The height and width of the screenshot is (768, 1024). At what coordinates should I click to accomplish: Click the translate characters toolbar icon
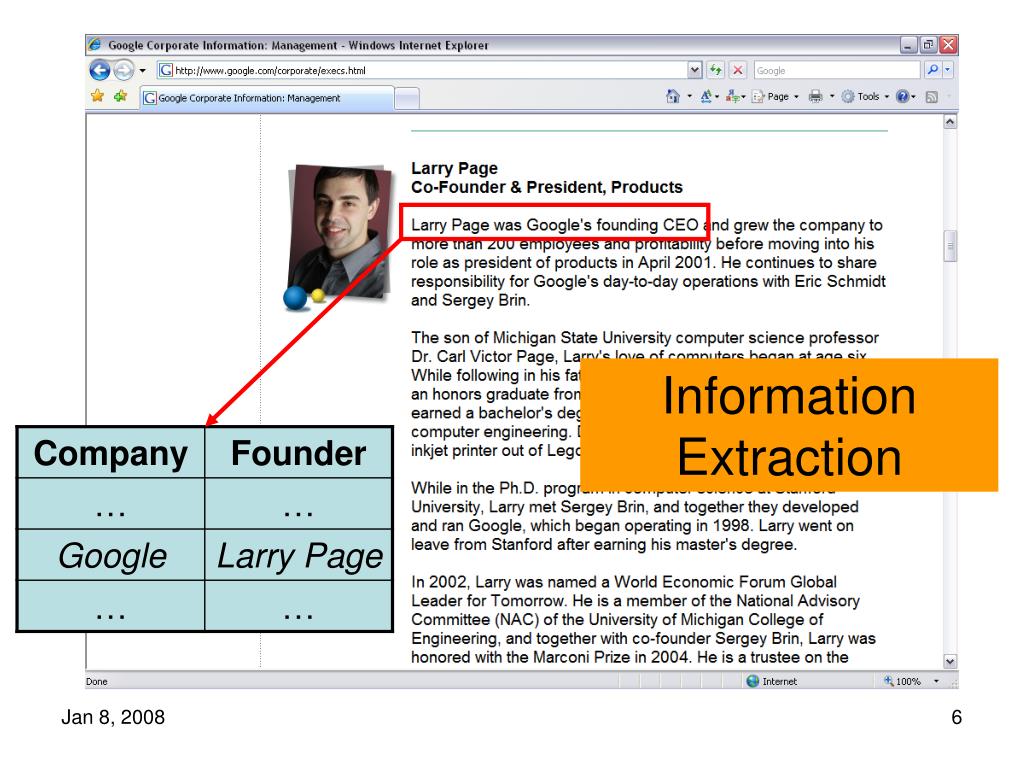[x=733, y=97]
